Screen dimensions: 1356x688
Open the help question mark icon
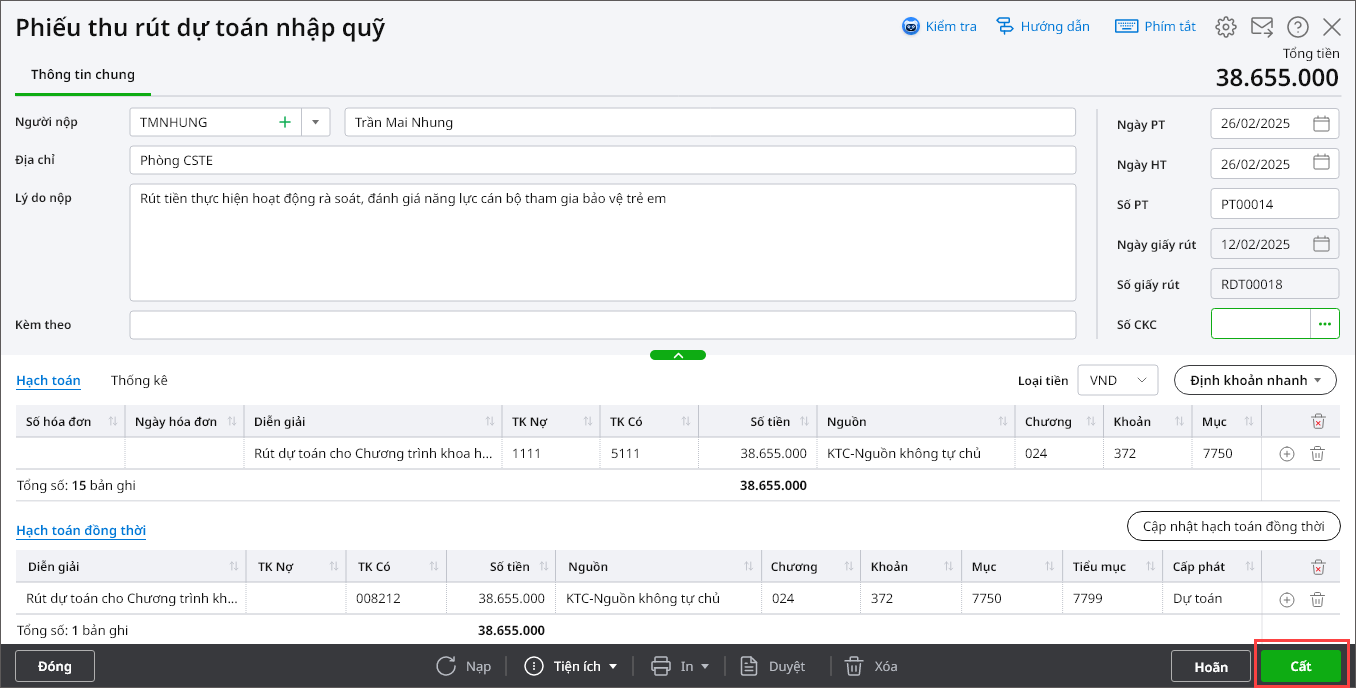click(1298, 27)
